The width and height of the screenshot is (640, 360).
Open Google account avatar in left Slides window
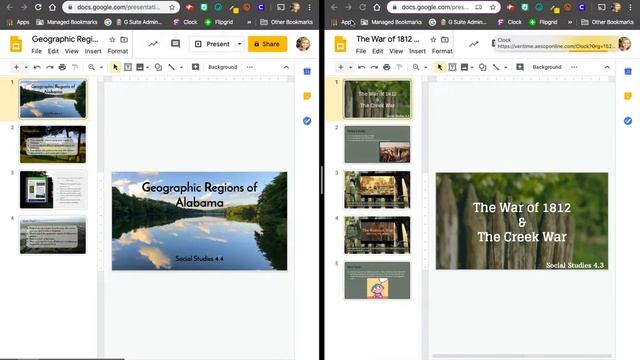tap(303, 44)
